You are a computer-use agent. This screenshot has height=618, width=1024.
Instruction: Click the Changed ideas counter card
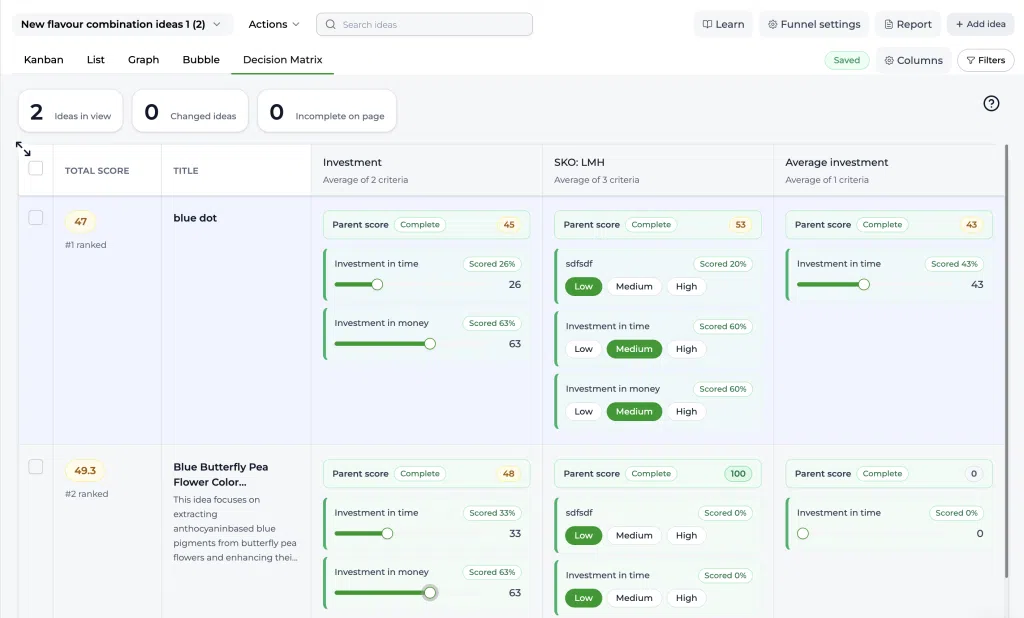click(190, 111)
